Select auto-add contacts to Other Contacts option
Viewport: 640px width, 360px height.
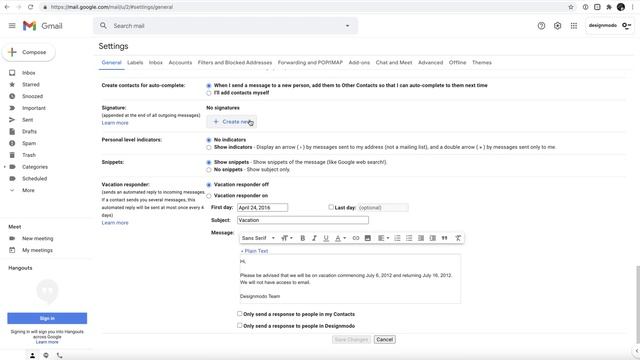pos(209,86)
